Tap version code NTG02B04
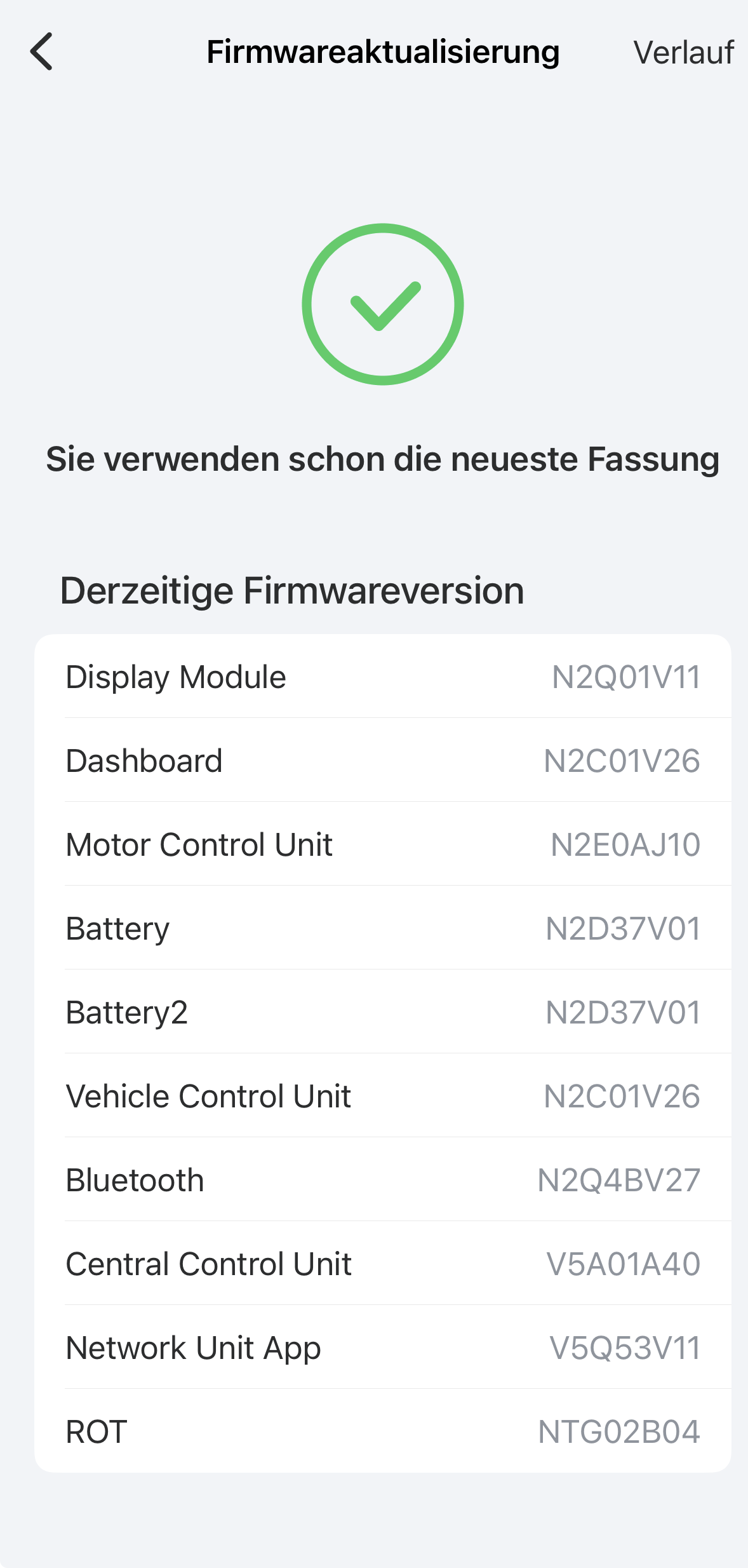This screenshot has width=748, height=1568. 619,1431
